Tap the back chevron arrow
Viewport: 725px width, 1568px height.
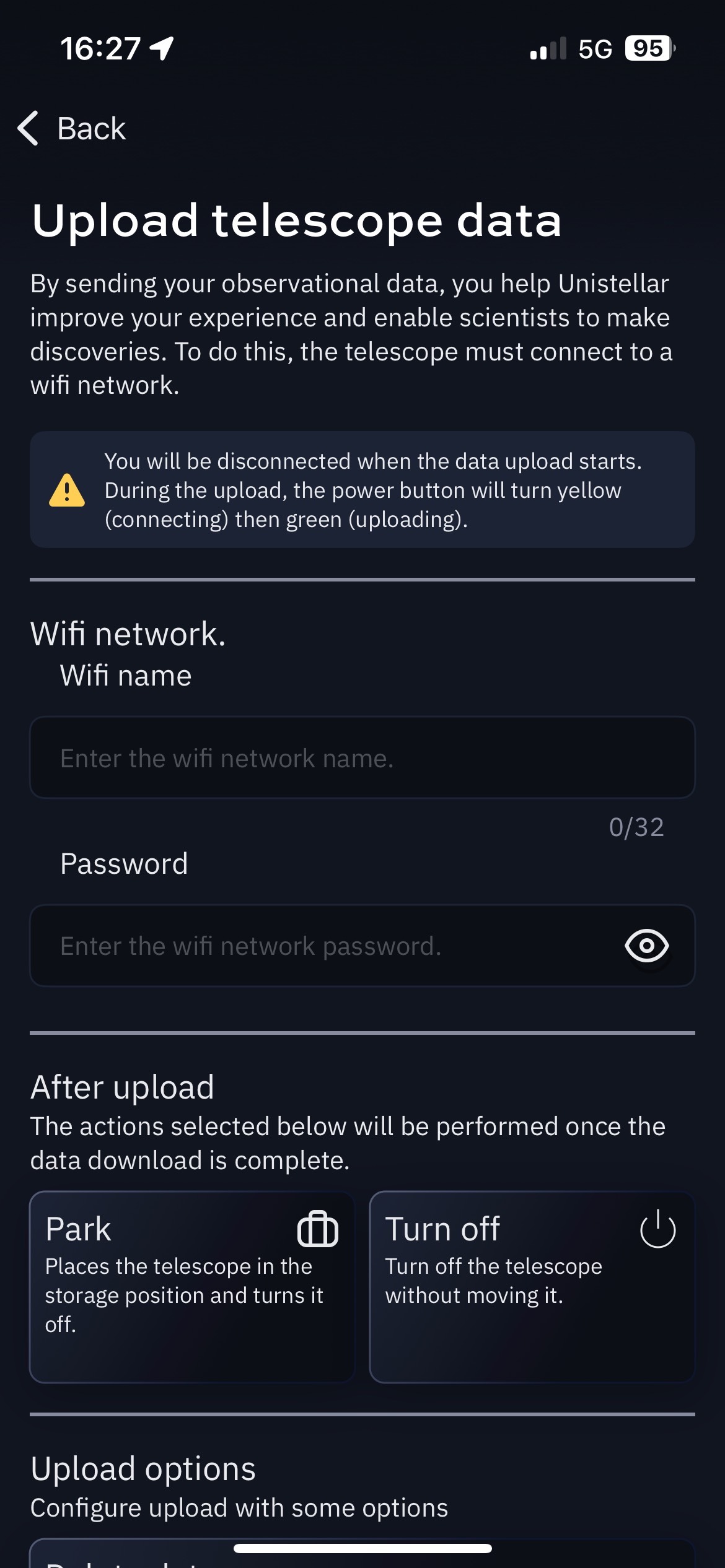[29, 129]
